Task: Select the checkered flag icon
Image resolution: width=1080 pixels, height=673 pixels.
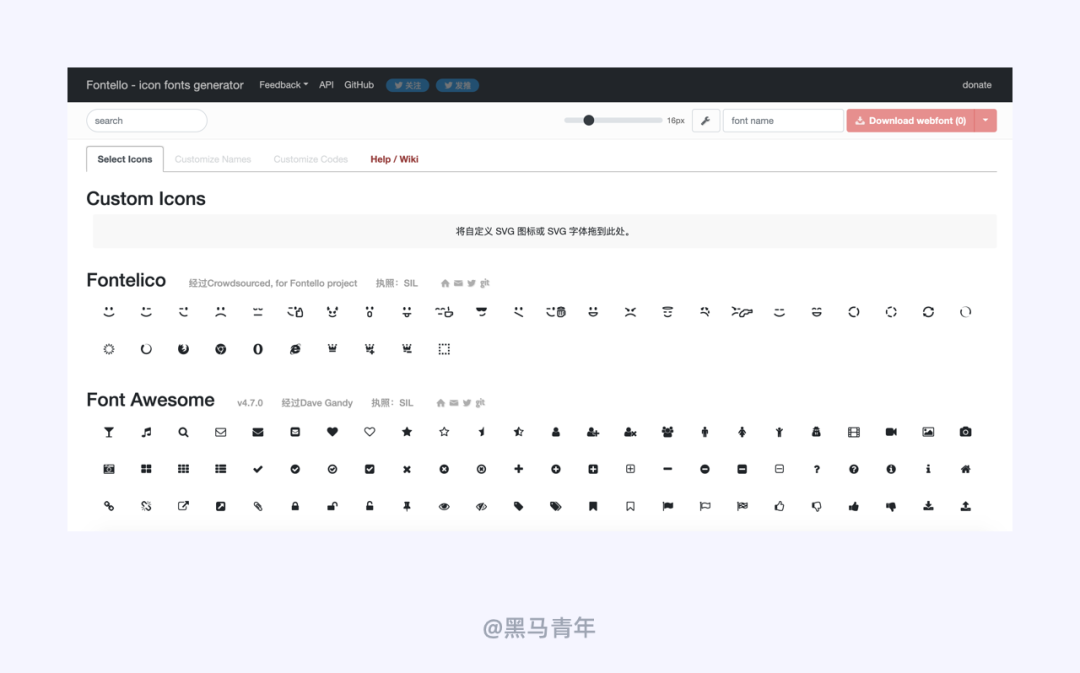Action: coord(742,506)
